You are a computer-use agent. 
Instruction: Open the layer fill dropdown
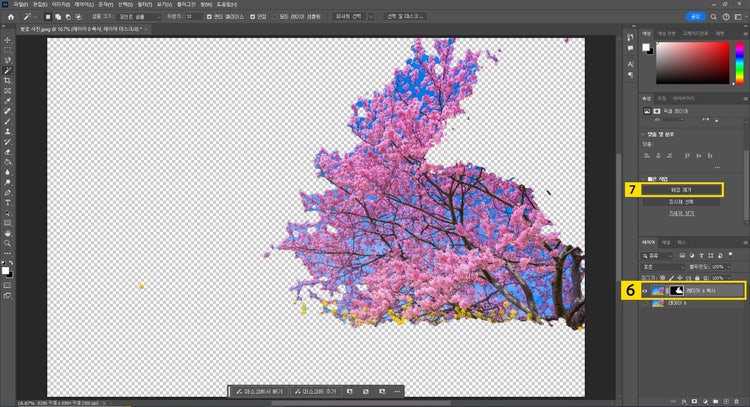pos(728,278)
